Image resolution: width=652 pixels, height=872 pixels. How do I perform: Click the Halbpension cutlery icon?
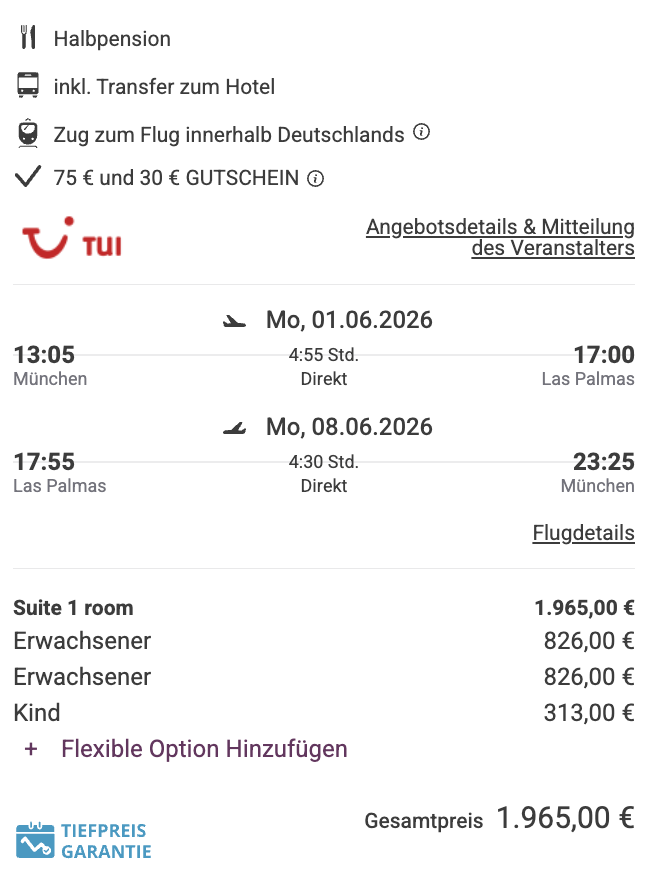(x=29, y=38)
